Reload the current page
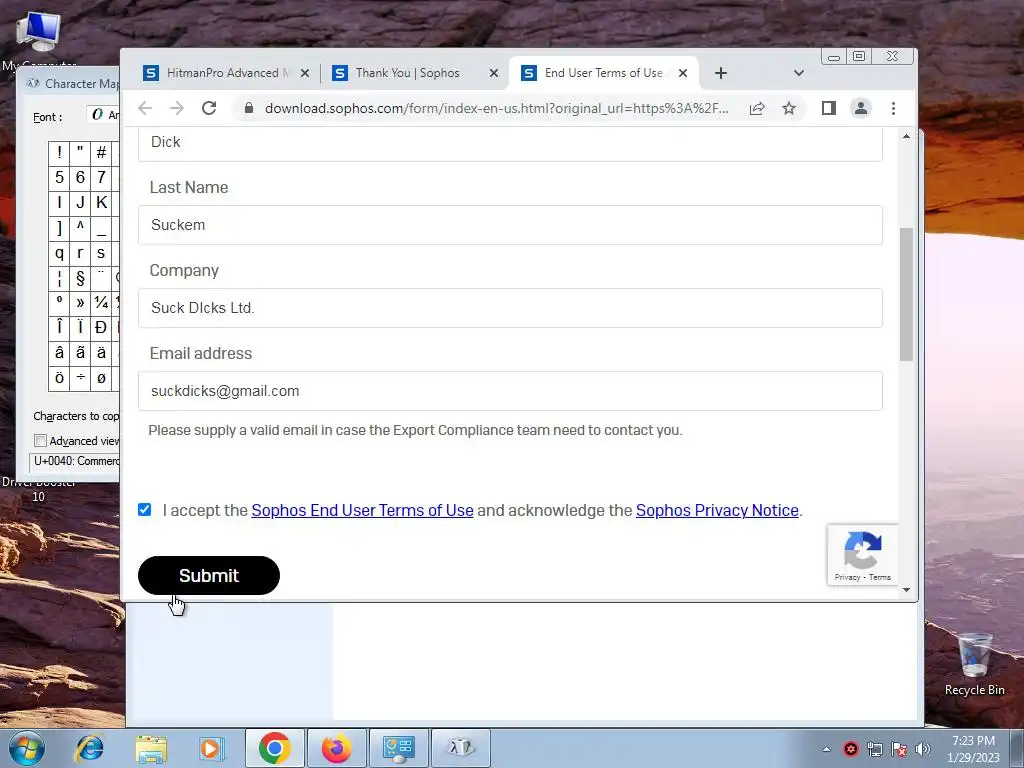Viewport: 1024px width, 768px height. pyautogui.click(x=209, y=108)
